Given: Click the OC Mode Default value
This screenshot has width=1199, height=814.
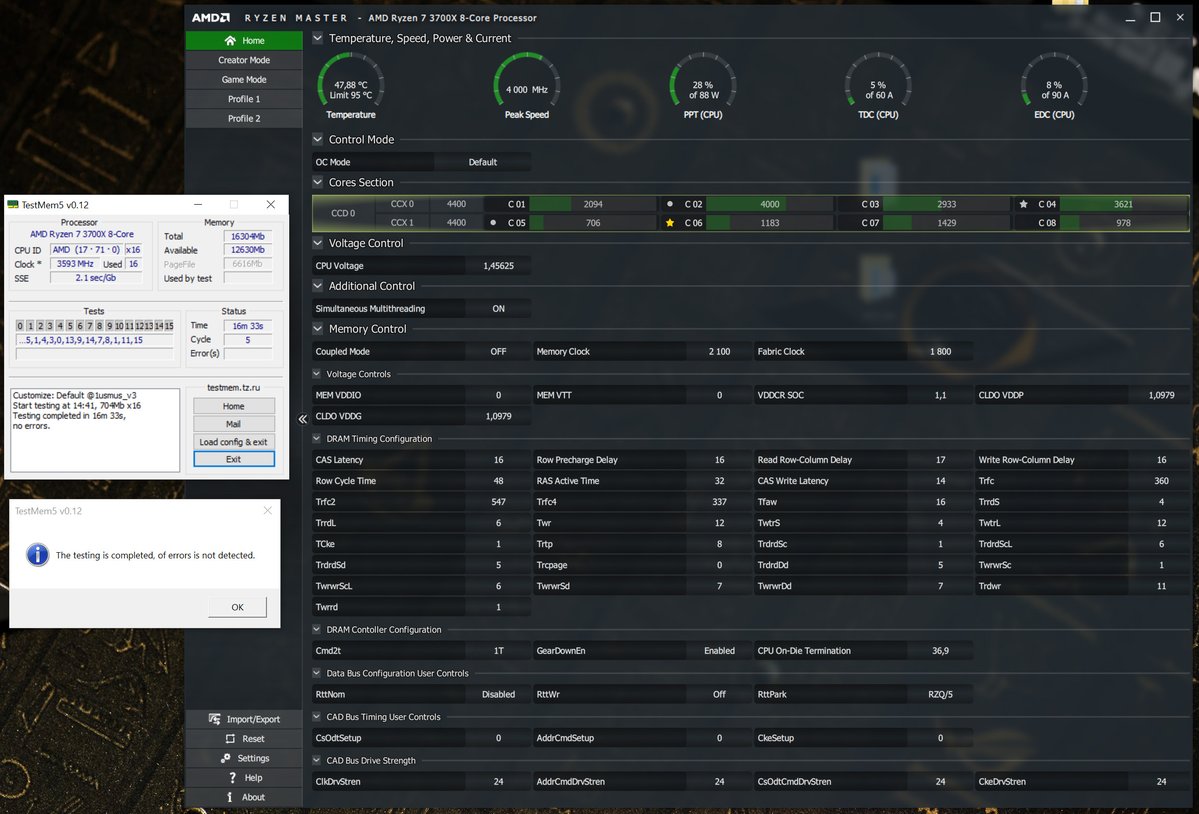Looking at the screenshot, I should pos(483,162).
